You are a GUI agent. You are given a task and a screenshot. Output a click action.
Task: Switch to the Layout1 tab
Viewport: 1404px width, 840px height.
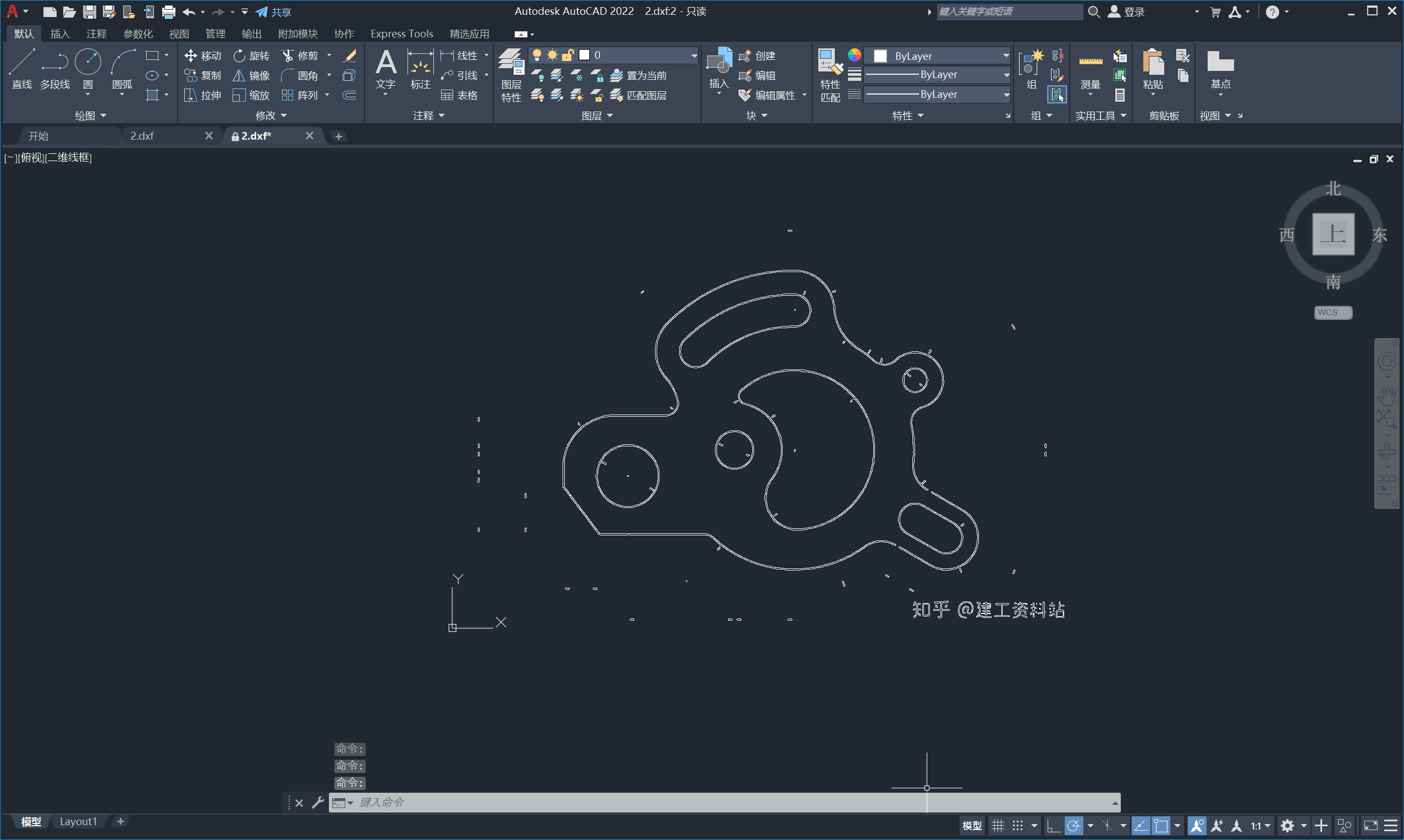78,821
